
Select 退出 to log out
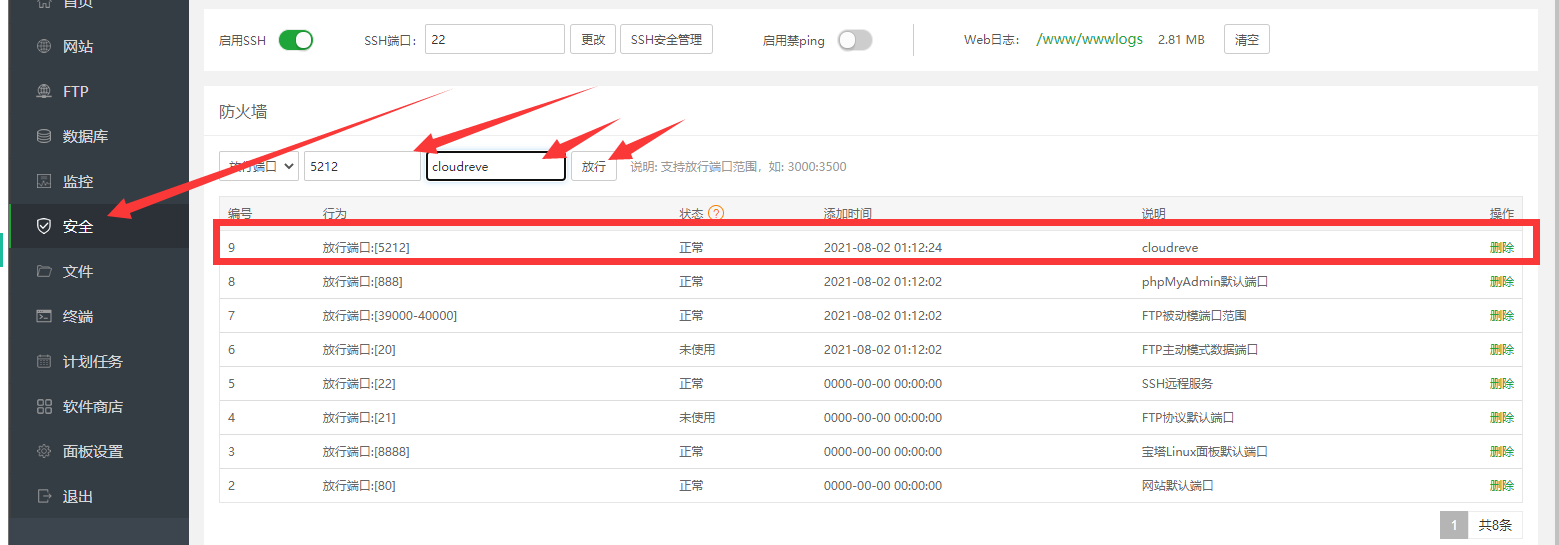pos(77,496)
